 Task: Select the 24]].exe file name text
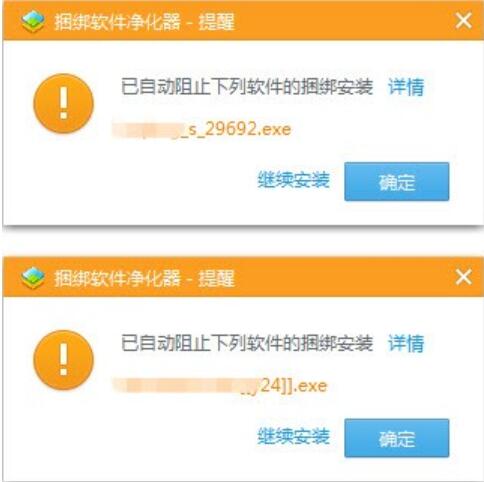[x=220, y=386]
